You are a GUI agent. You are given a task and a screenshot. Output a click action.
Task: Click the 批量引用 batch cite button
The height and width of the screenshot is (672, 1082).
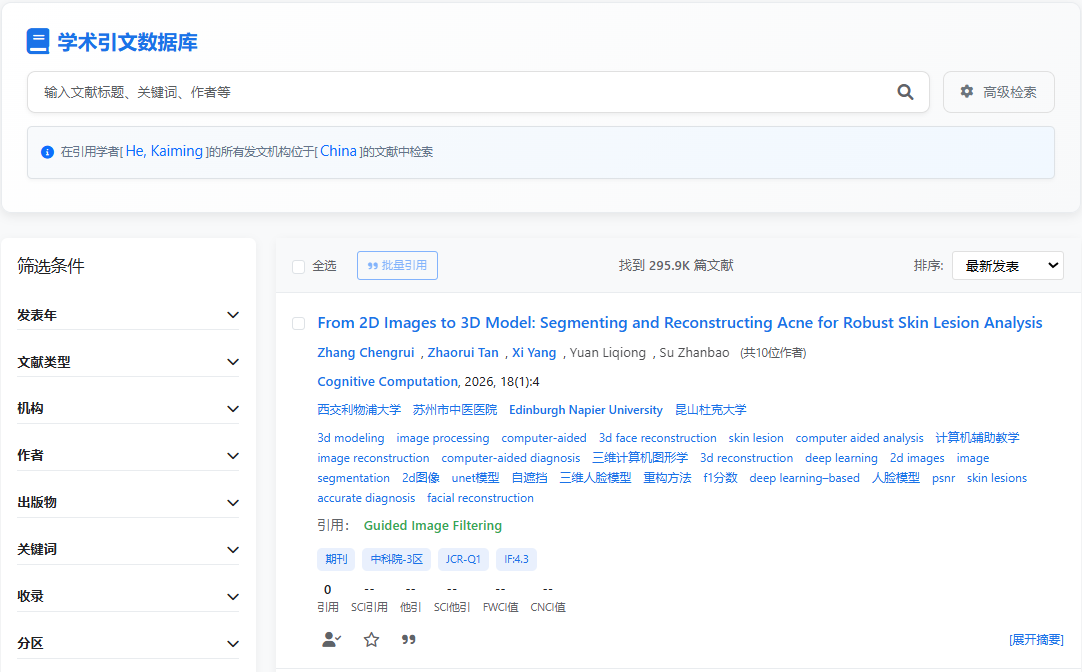click(397, 265)
